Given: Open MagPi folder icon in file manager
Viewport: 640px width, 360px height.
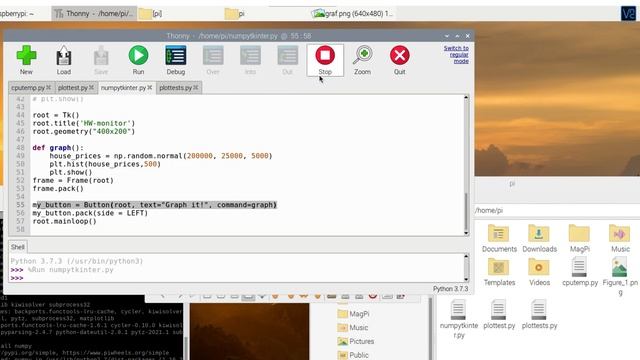Looking at the screenshot, I should (x=580, y=239).
